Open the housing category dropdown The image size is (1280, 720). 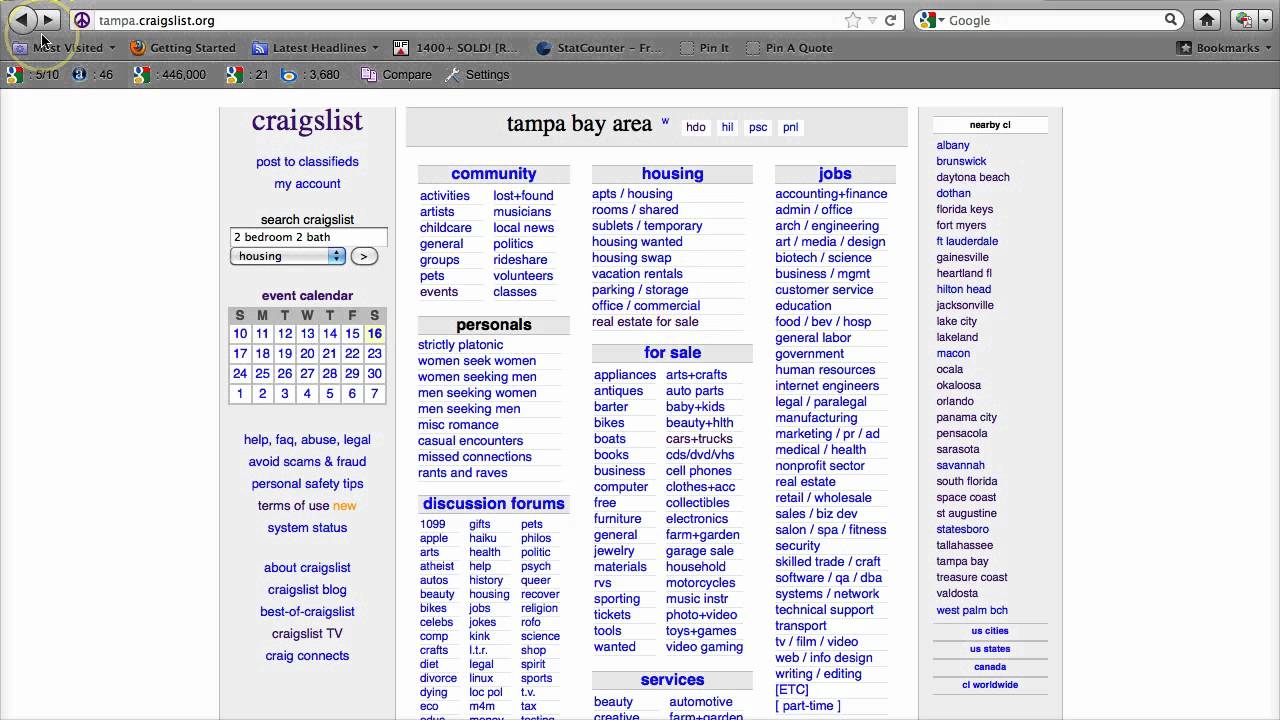click(288, 256)
